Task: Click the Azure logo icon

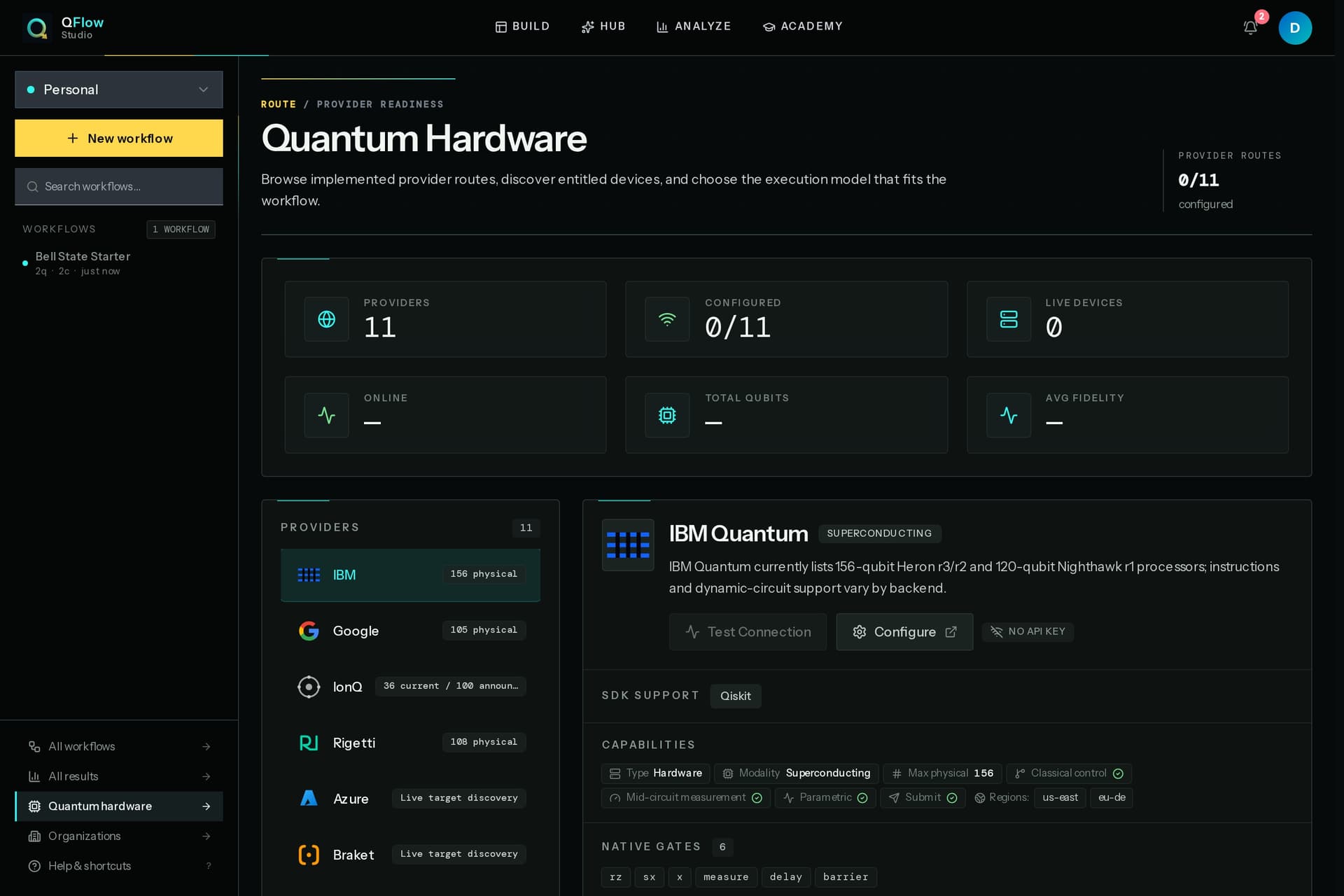Action: (x=309, y=799)
